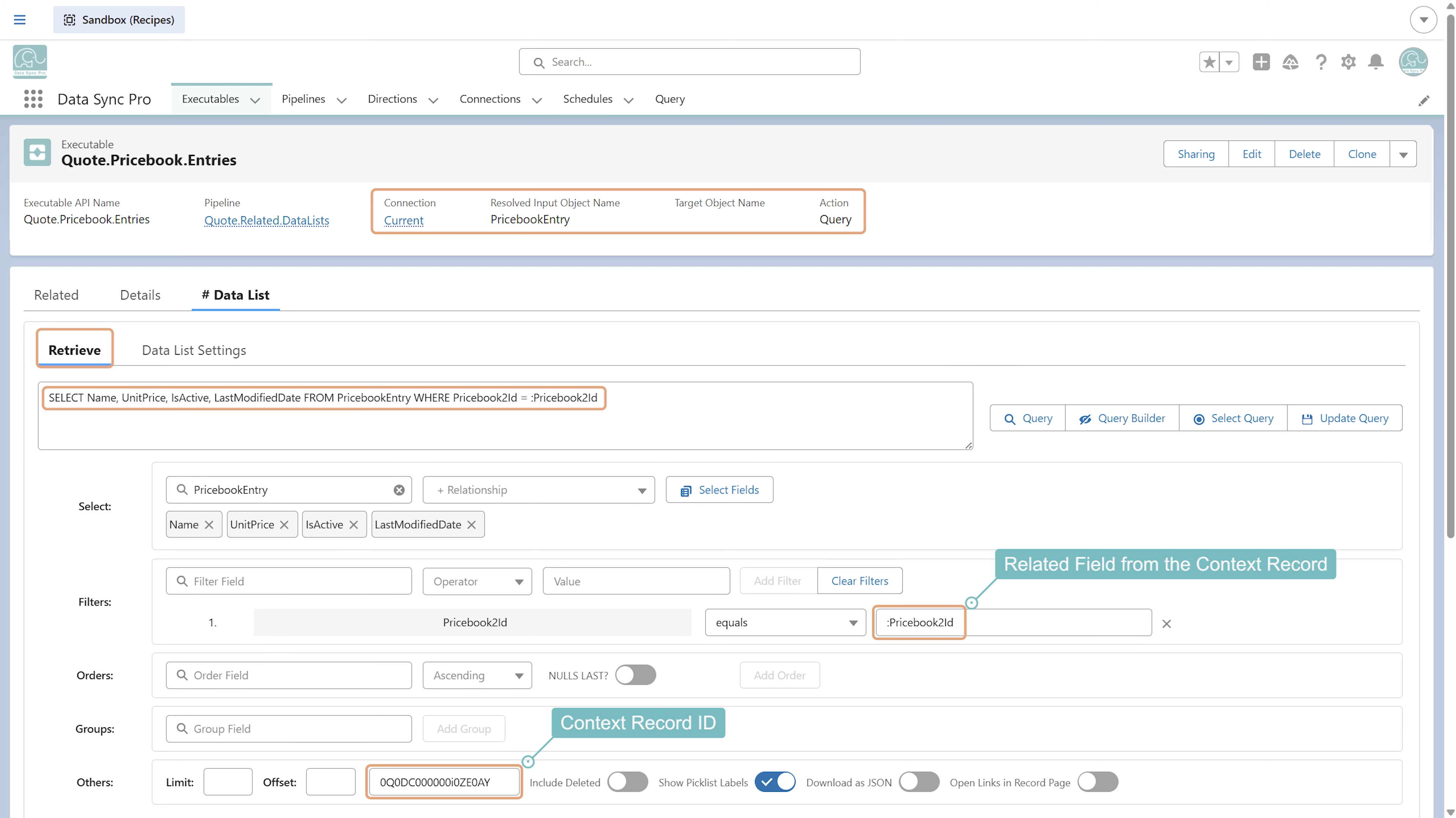The image size is (1456, 818).
Task: Click the notifications bell icon
Action: click(1376, 61)
